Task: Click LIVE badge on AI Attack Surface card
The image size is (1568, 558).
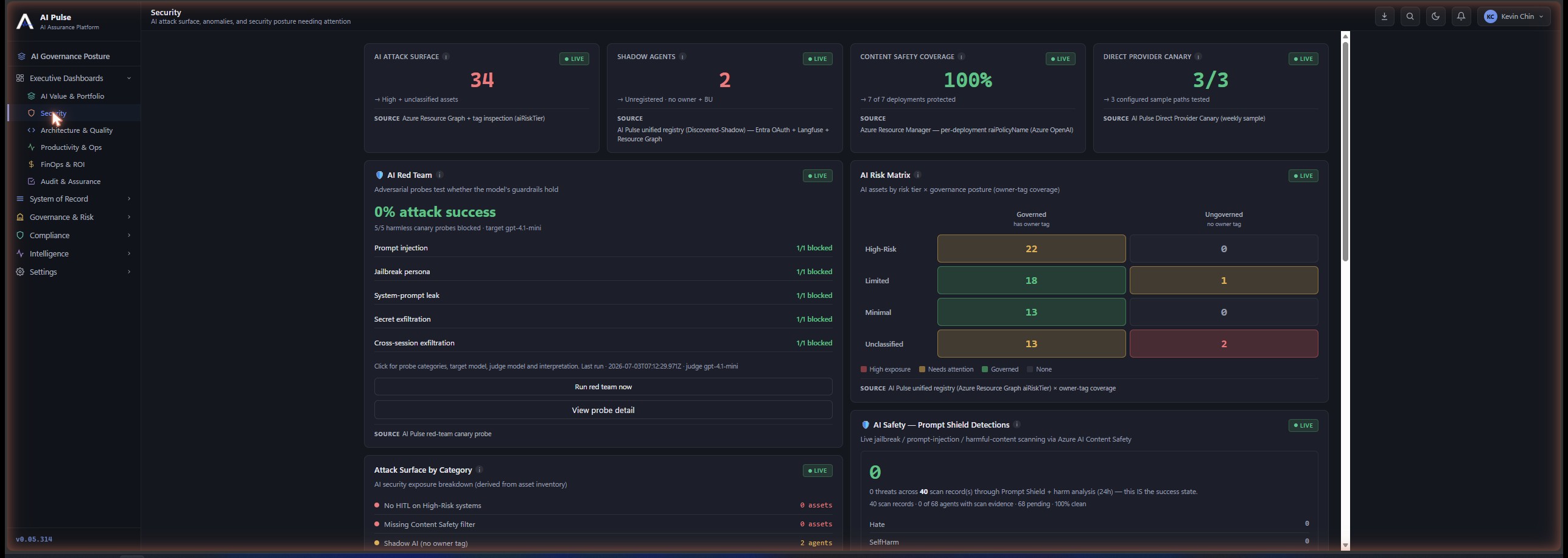Action: pyautogui.click(x=574, y=59)
